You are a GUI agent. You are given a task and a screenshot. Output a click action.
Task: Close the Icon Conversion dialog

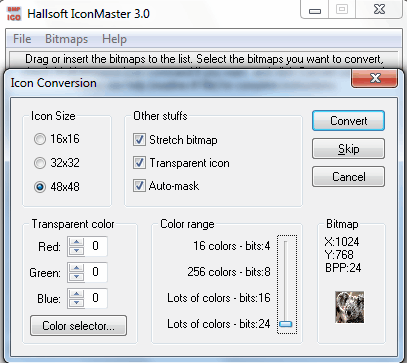(375, 79)
